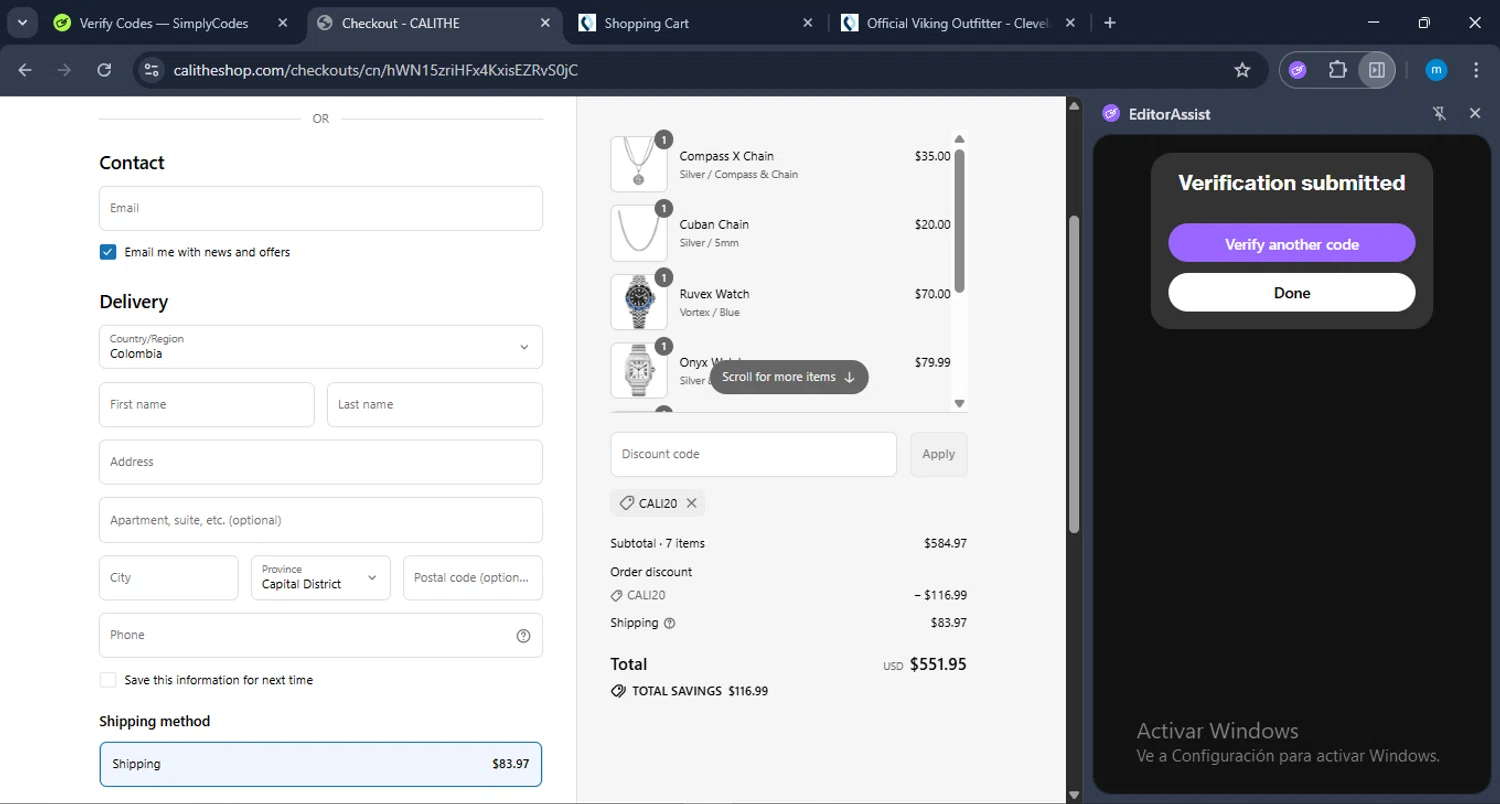The height and width of the screenshot is (804, 1500).
Task: Focus the City field
Action: pos(169,578)
